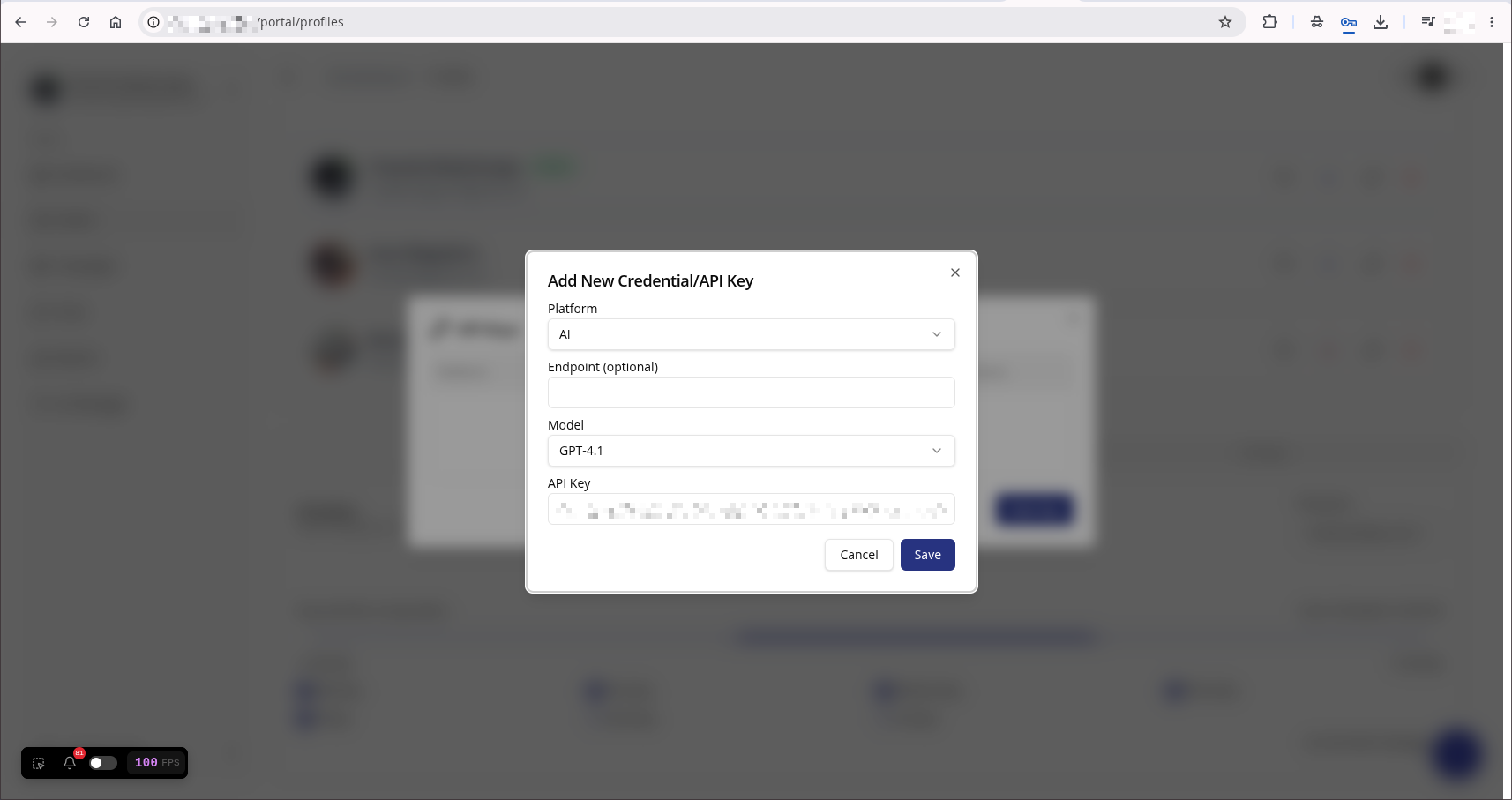The width and height of the screenshot is (1512, 800).
Task: Click the element selector icon in overlay
Action: tap(39, 763)
